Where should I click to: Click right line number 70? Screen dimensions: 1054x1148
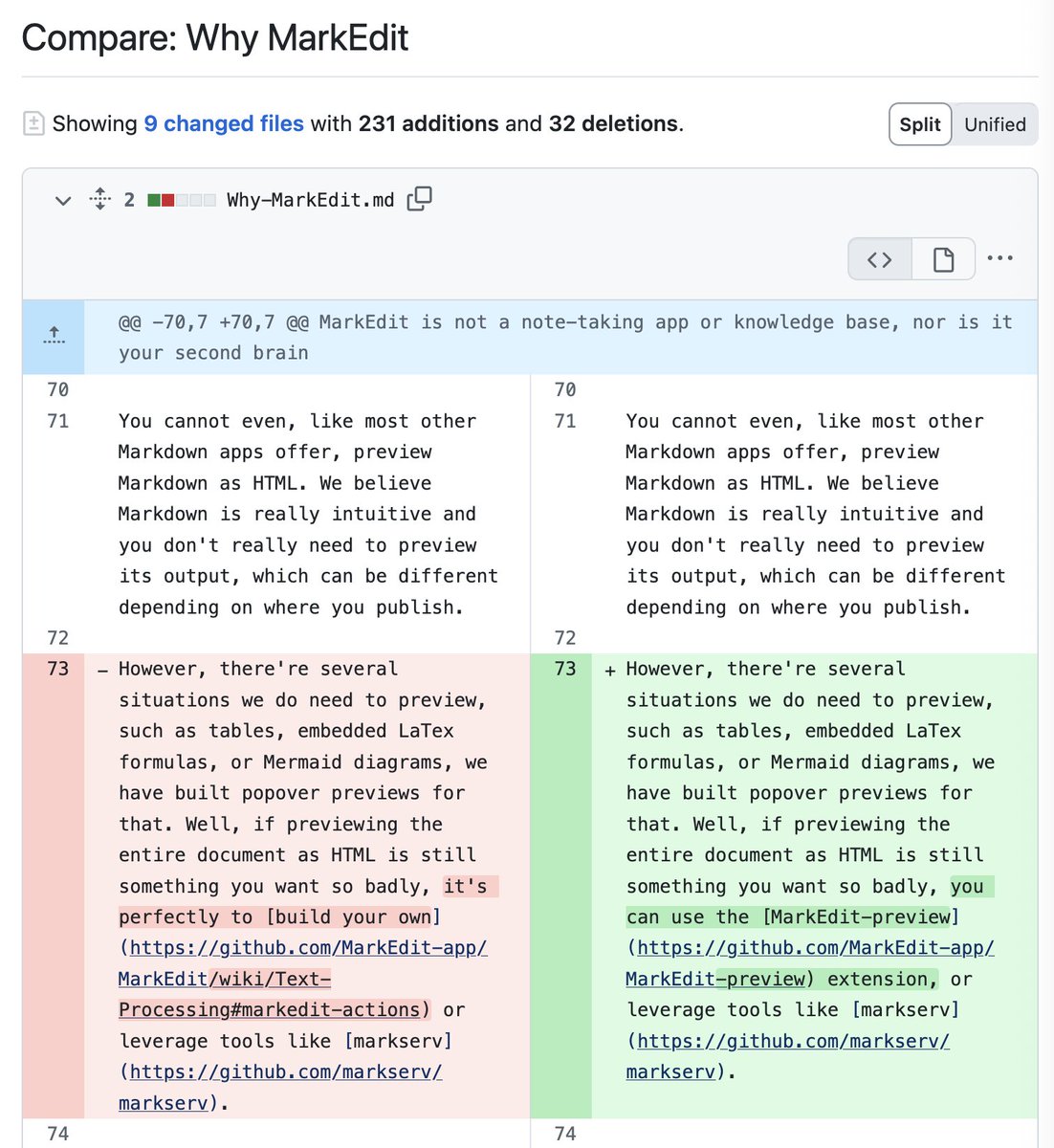click(x=564, y=389)
